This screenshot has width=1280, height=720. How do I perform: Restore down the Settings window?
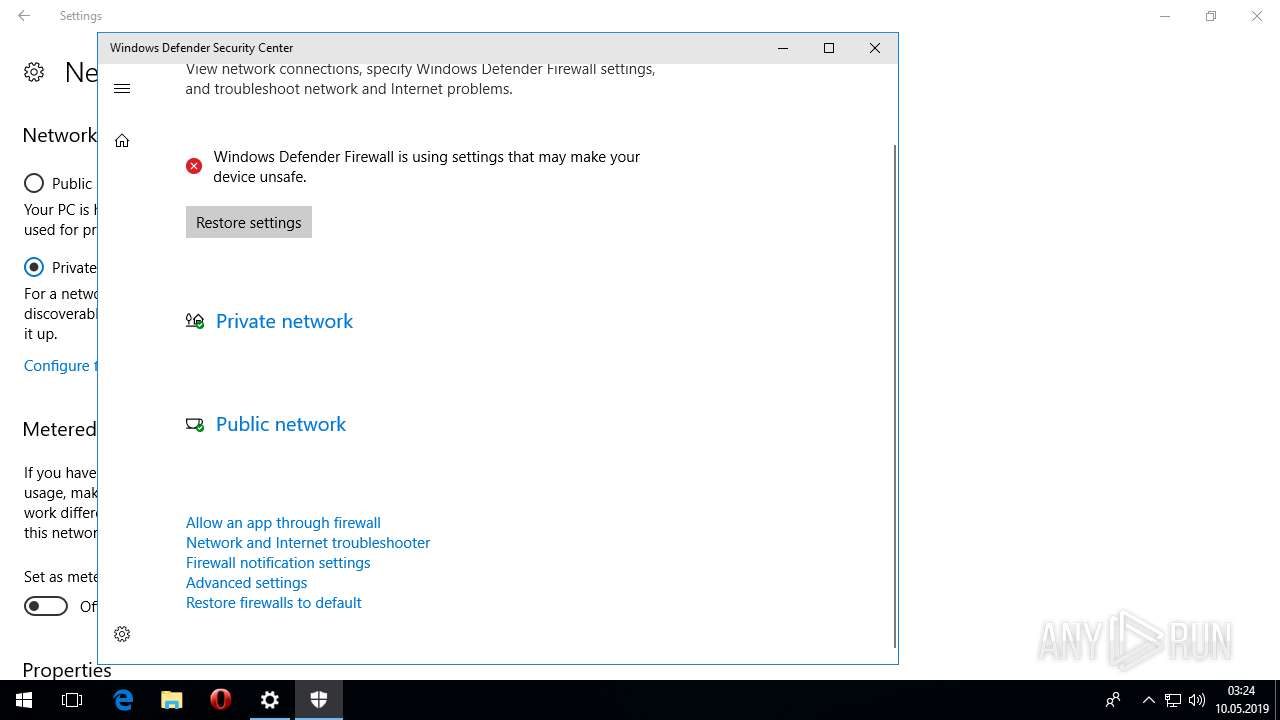(x=1211, y=16)
